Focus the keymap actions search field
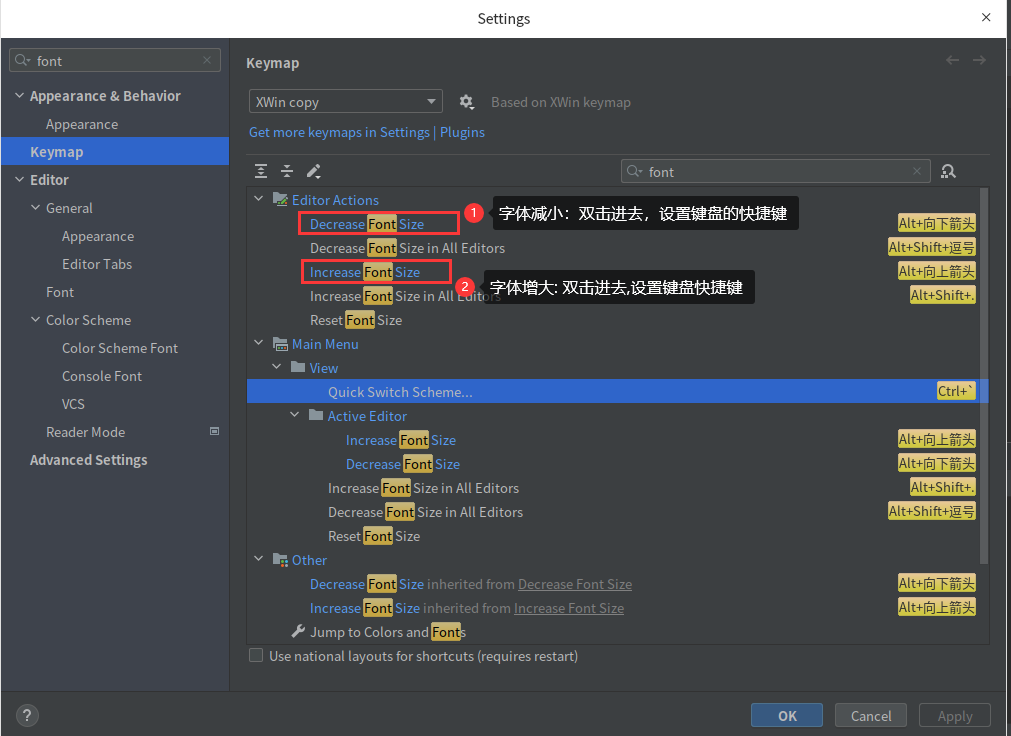The width and height of the screenshot is (1011, 736). 776,171
